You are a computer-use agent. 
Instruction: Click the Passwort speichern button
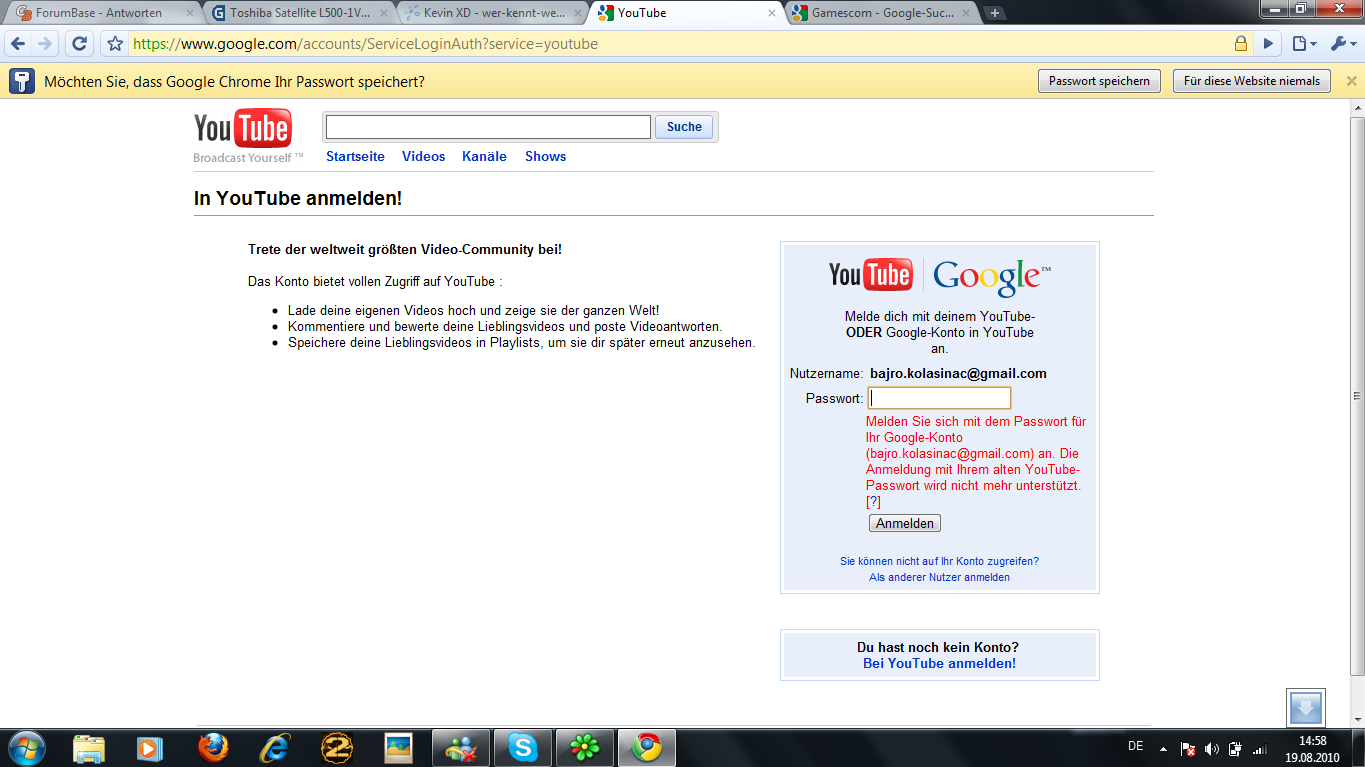tap(1099, 81)
